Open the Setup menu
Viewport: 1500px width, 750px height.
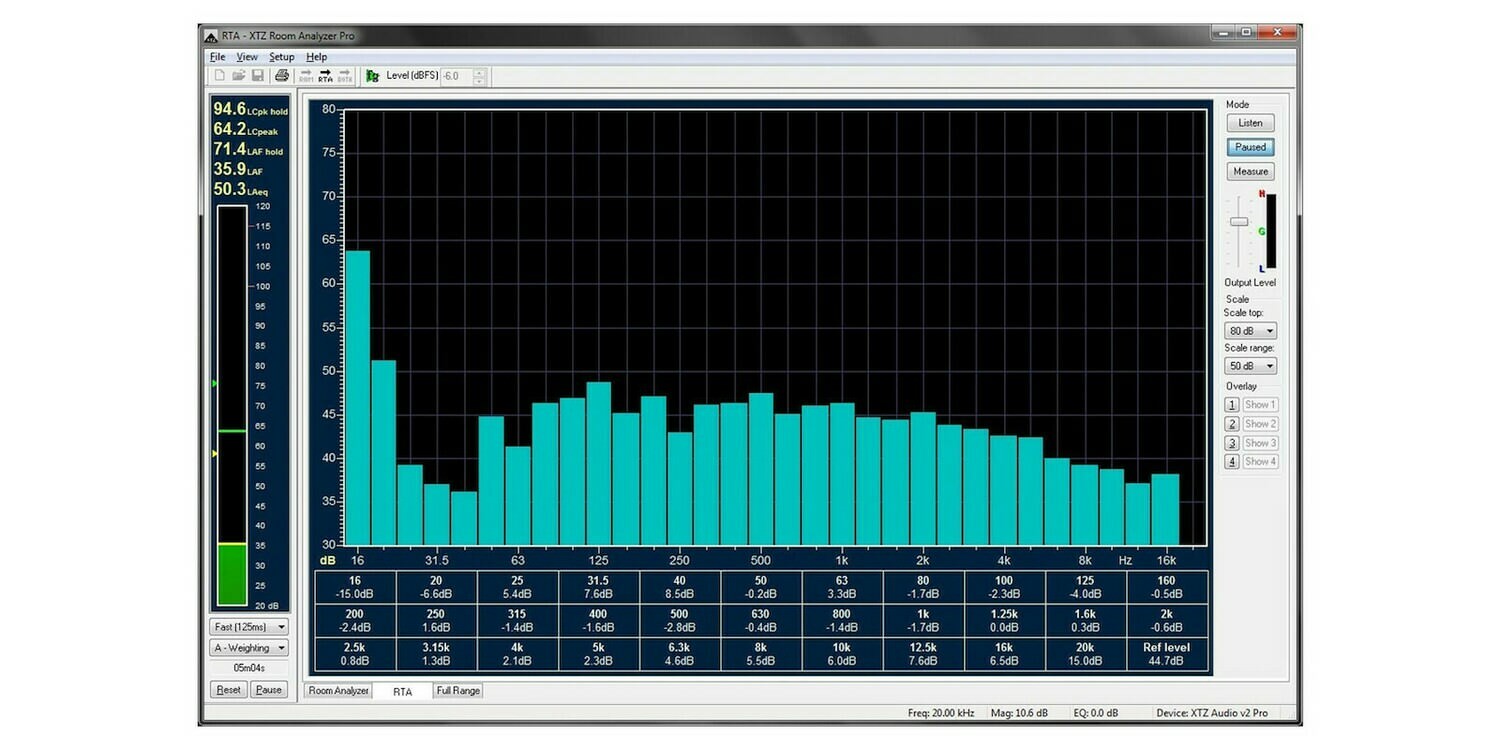281,57
